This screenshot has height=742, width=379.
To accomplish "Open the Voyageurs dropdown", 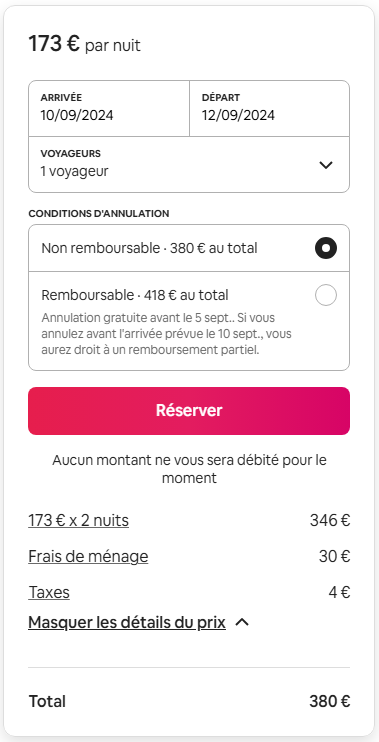I will pos(189,165).
